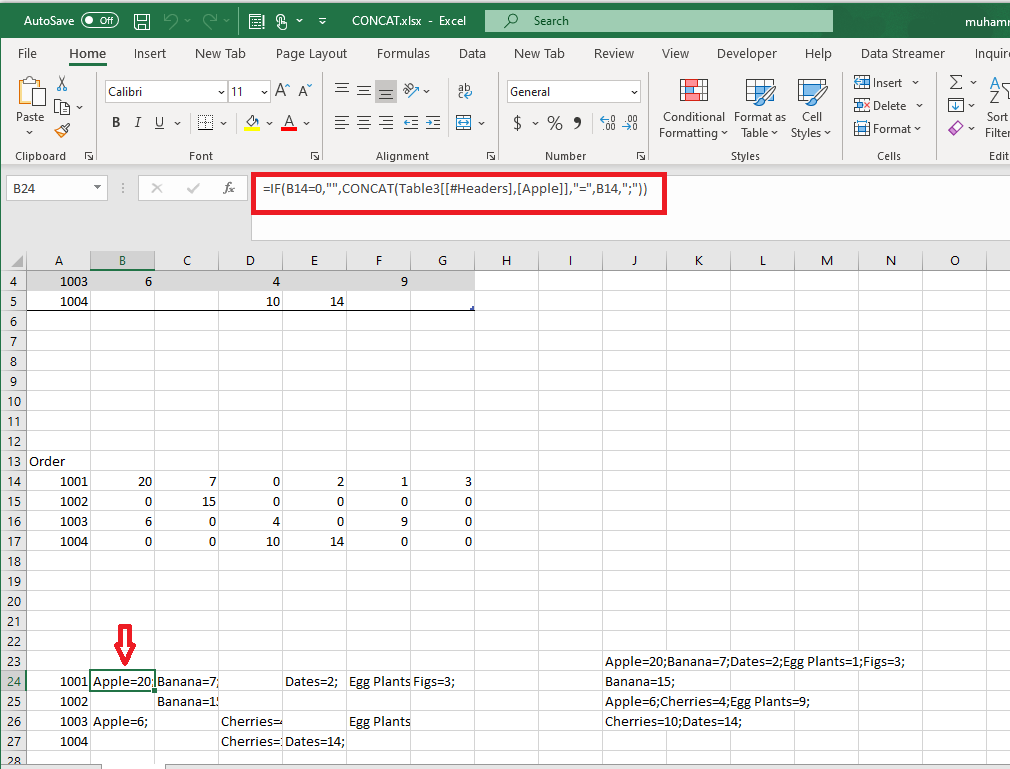This screenshot has width=1010, height=769.
Task: Open the File menu tab
Action: point(27,53)
